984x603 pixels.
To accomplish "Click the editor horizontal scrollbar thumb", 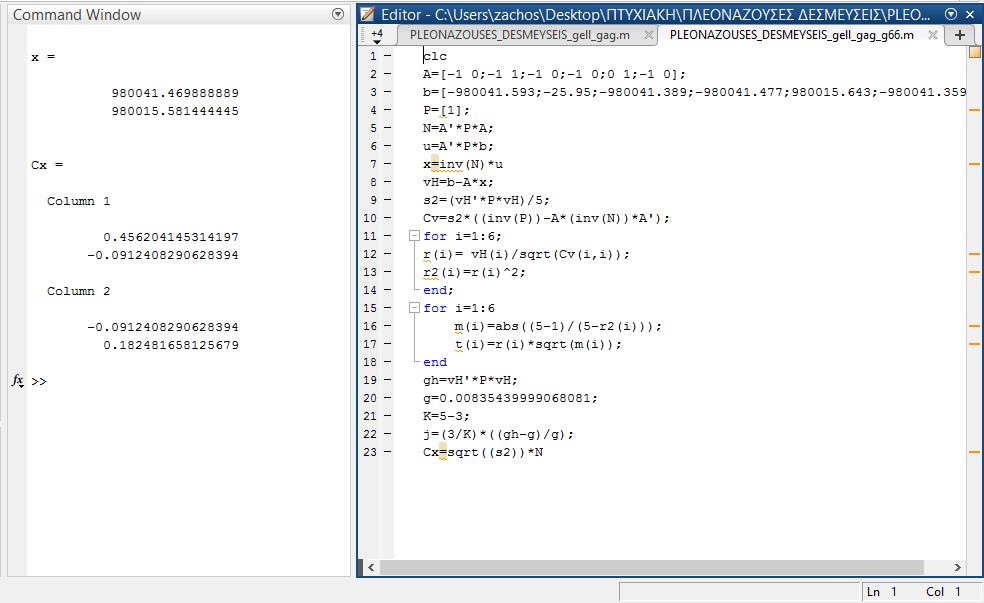I will [x=651, y=567].
